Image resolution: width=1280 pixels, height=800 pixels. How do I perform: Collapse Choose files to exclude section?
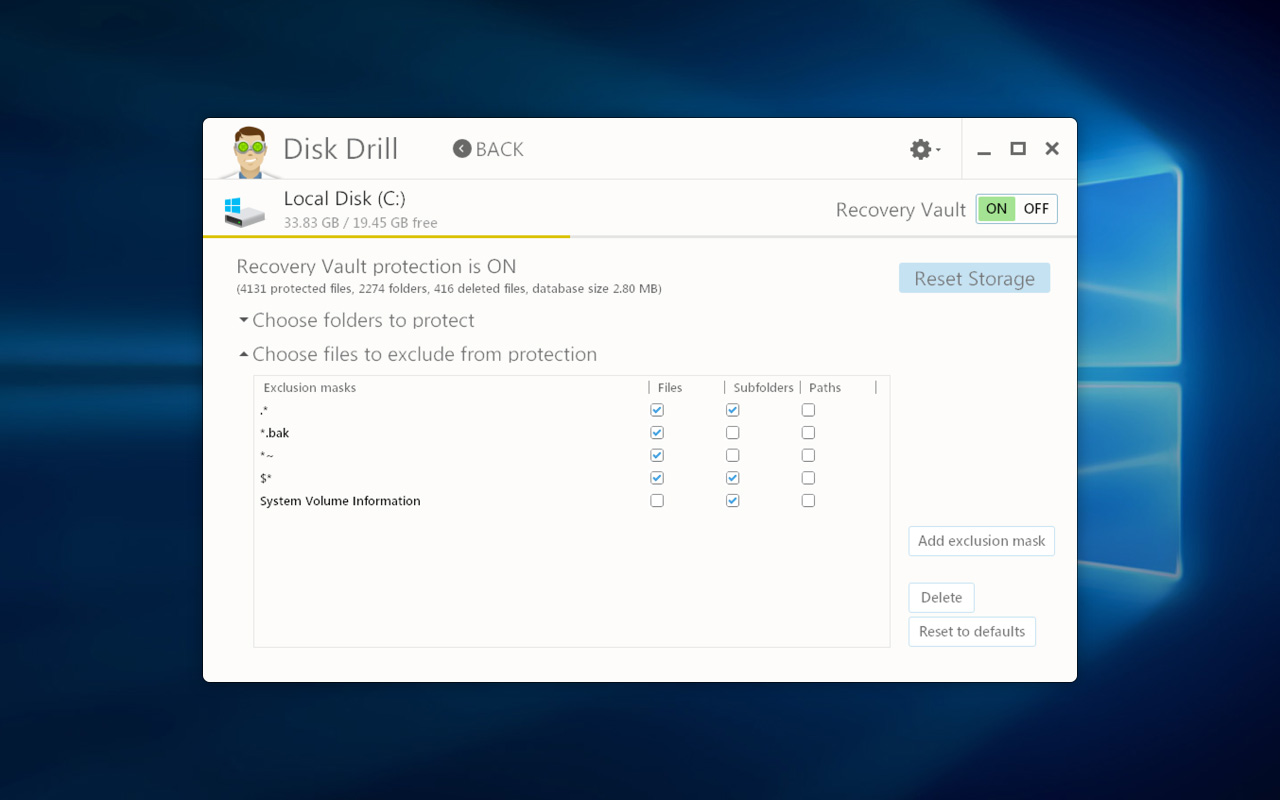coord(418,355)
